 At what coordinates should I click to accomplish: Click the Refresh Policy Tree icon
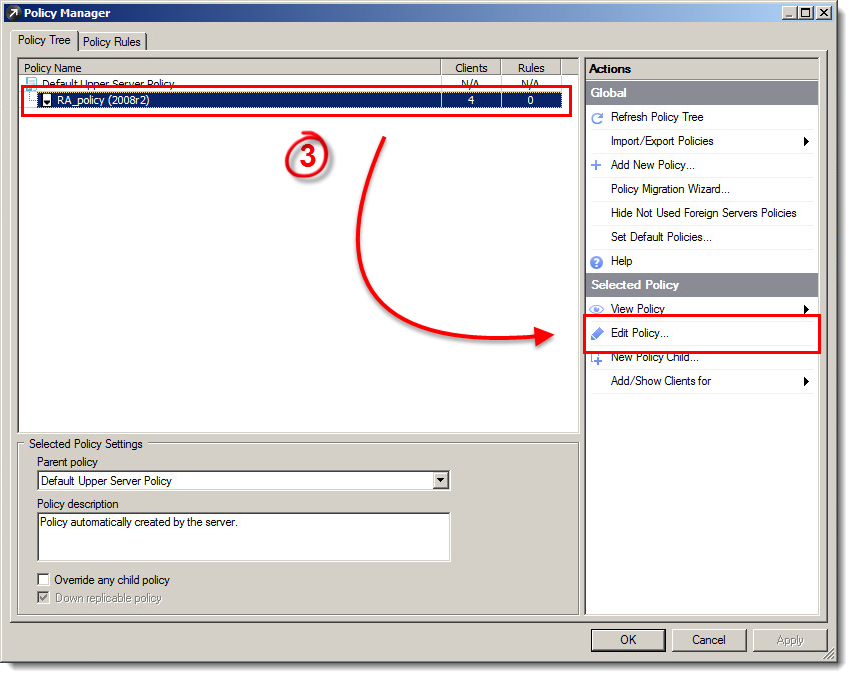click(x=598, y=117)
